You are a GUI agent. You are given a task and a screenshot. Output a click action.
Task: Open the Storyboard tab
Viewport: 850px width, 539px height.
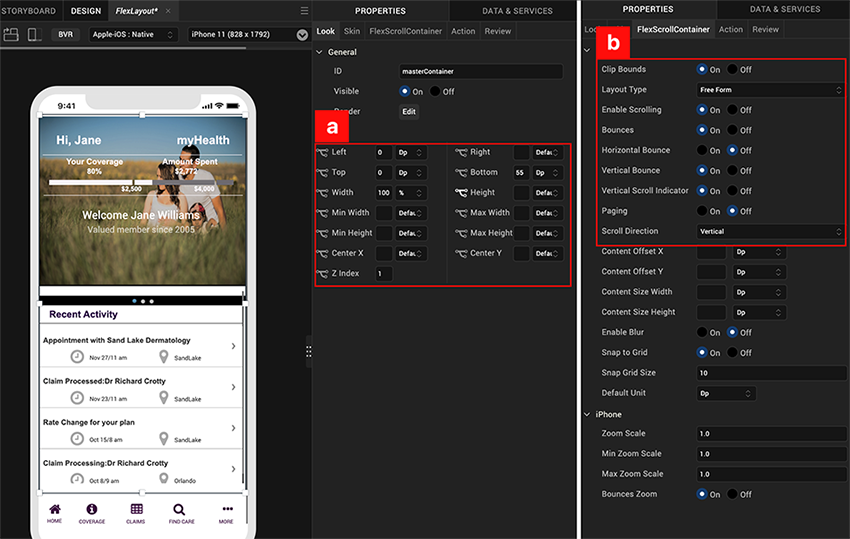coord(28,11)
